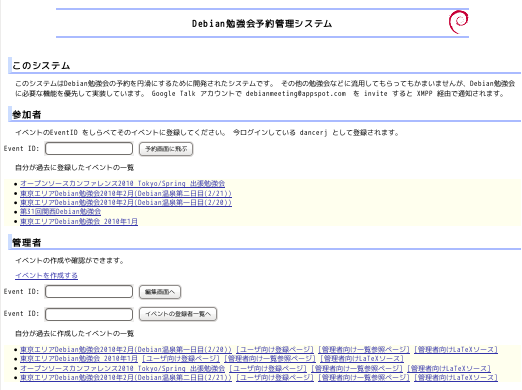Click the page title Debian勉強会予約管理システム
The height and width of the screenshot is (390, 522).
262,24
